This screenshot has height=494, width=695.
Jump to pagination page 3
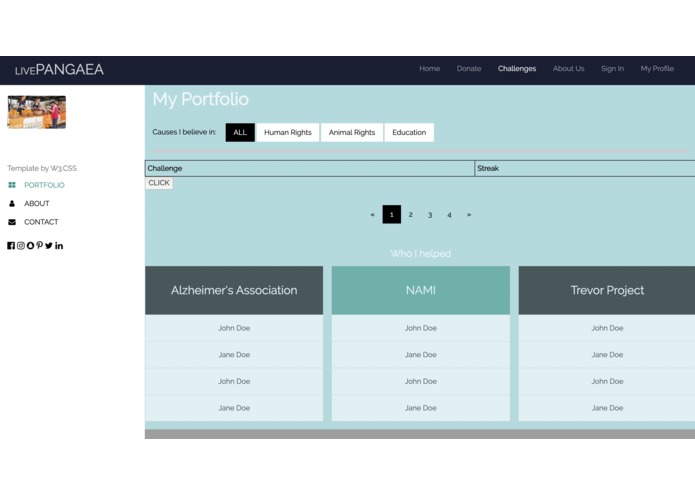tap(430, 214)
